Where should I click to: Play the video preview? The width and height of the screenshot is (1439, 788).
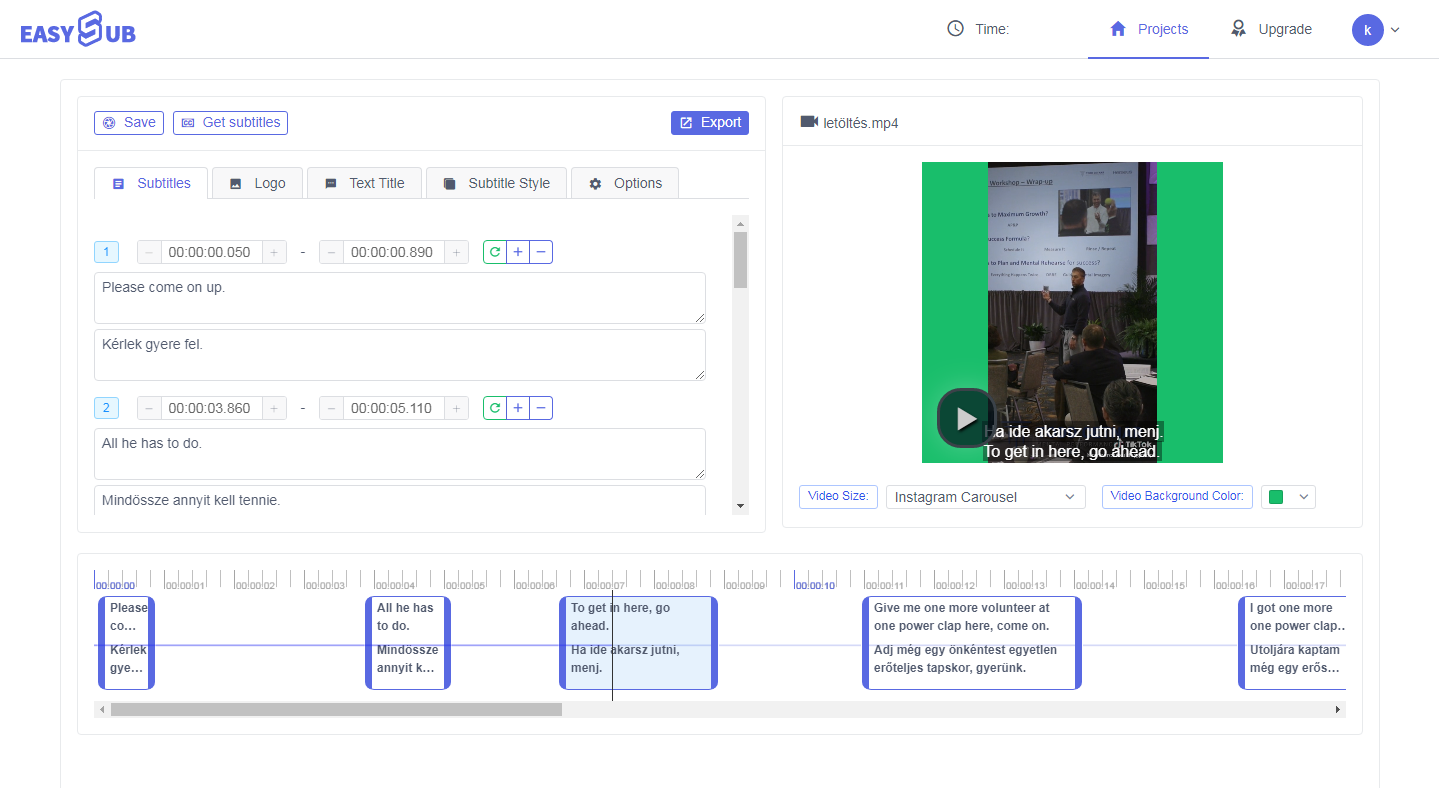point(965,418)
